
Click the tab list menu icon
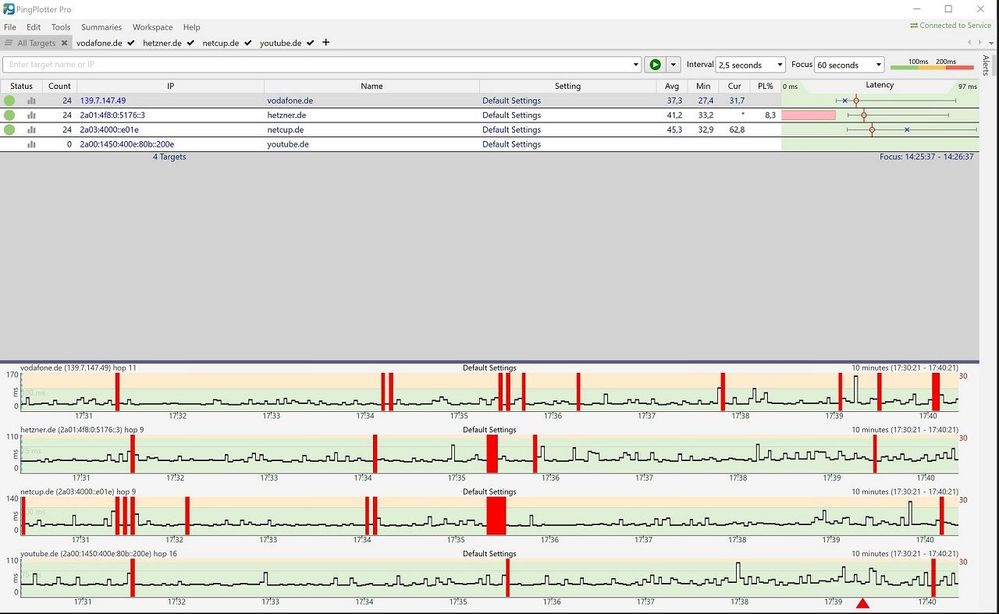tap(8, 43)
